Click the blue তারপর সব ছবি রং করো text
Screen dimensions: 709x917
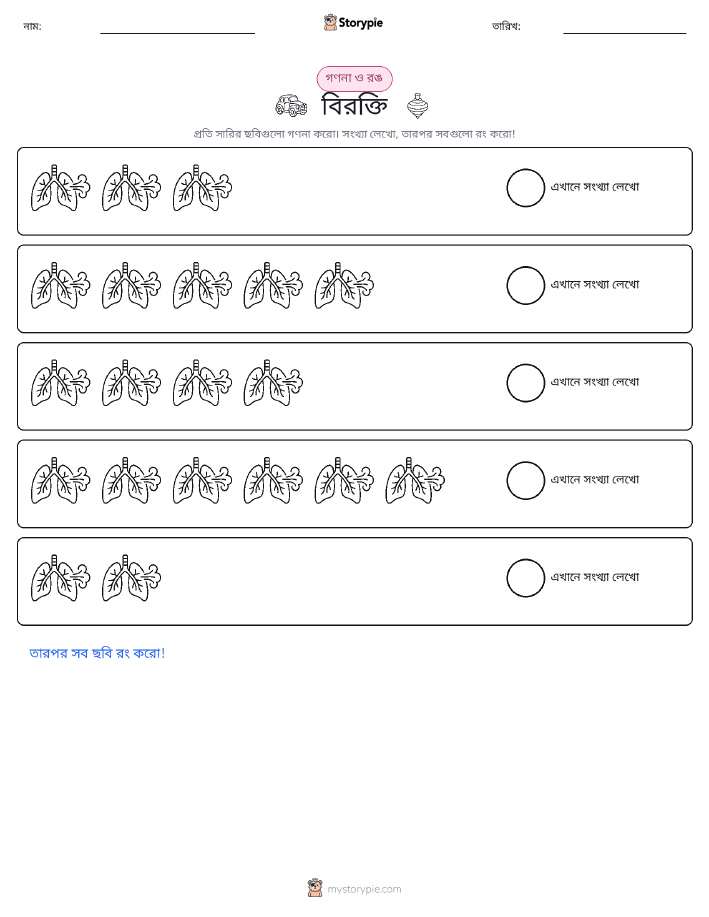(97, 653)
